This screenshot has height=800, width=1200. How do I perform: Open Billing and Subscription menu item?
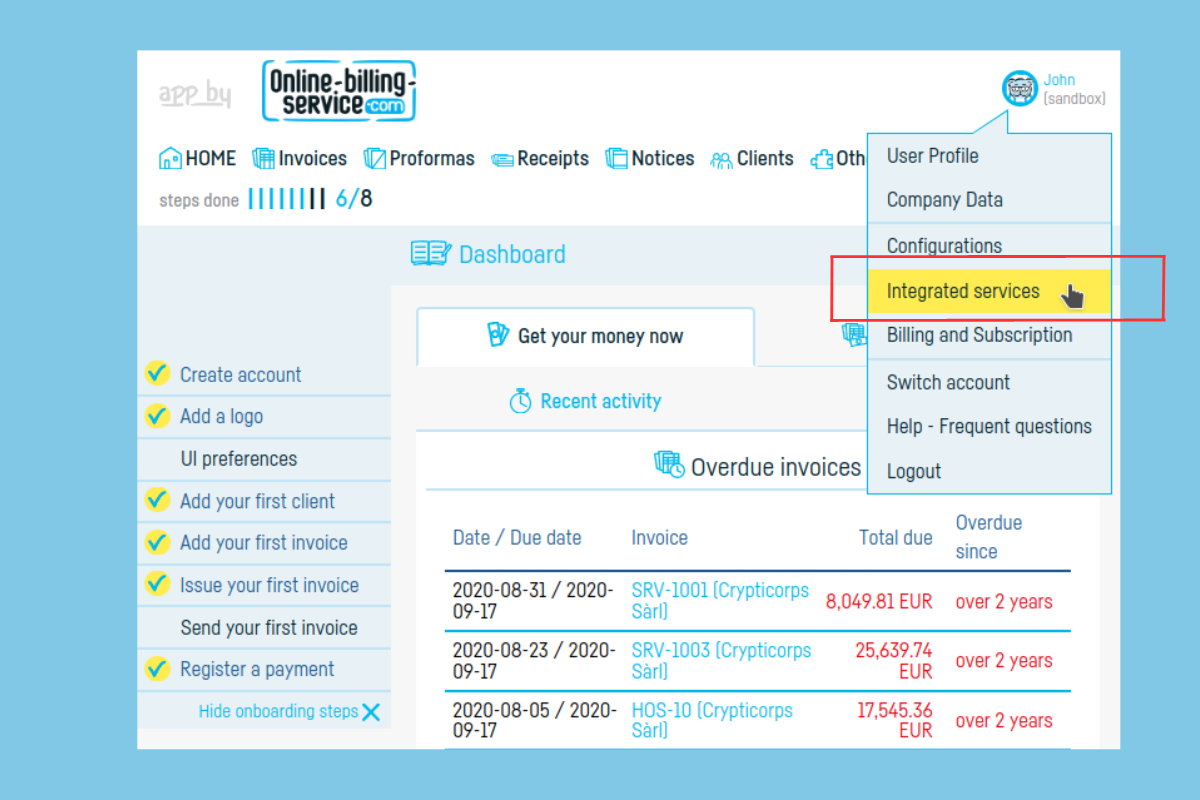(x=979, y=335)
